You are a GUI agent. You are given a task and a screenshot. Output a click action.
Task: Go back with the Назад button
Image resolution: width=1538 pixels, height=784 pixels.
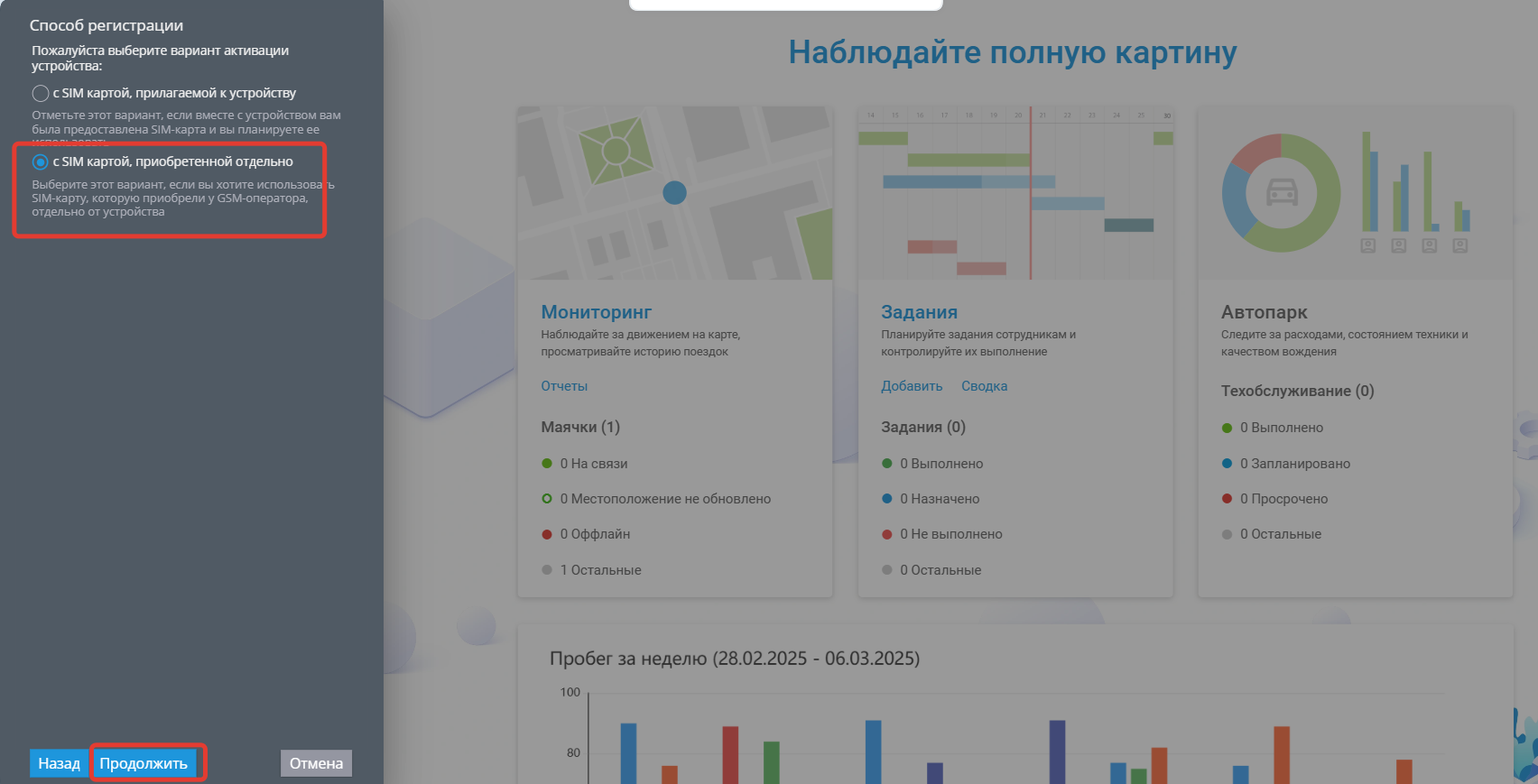(59, 763)
